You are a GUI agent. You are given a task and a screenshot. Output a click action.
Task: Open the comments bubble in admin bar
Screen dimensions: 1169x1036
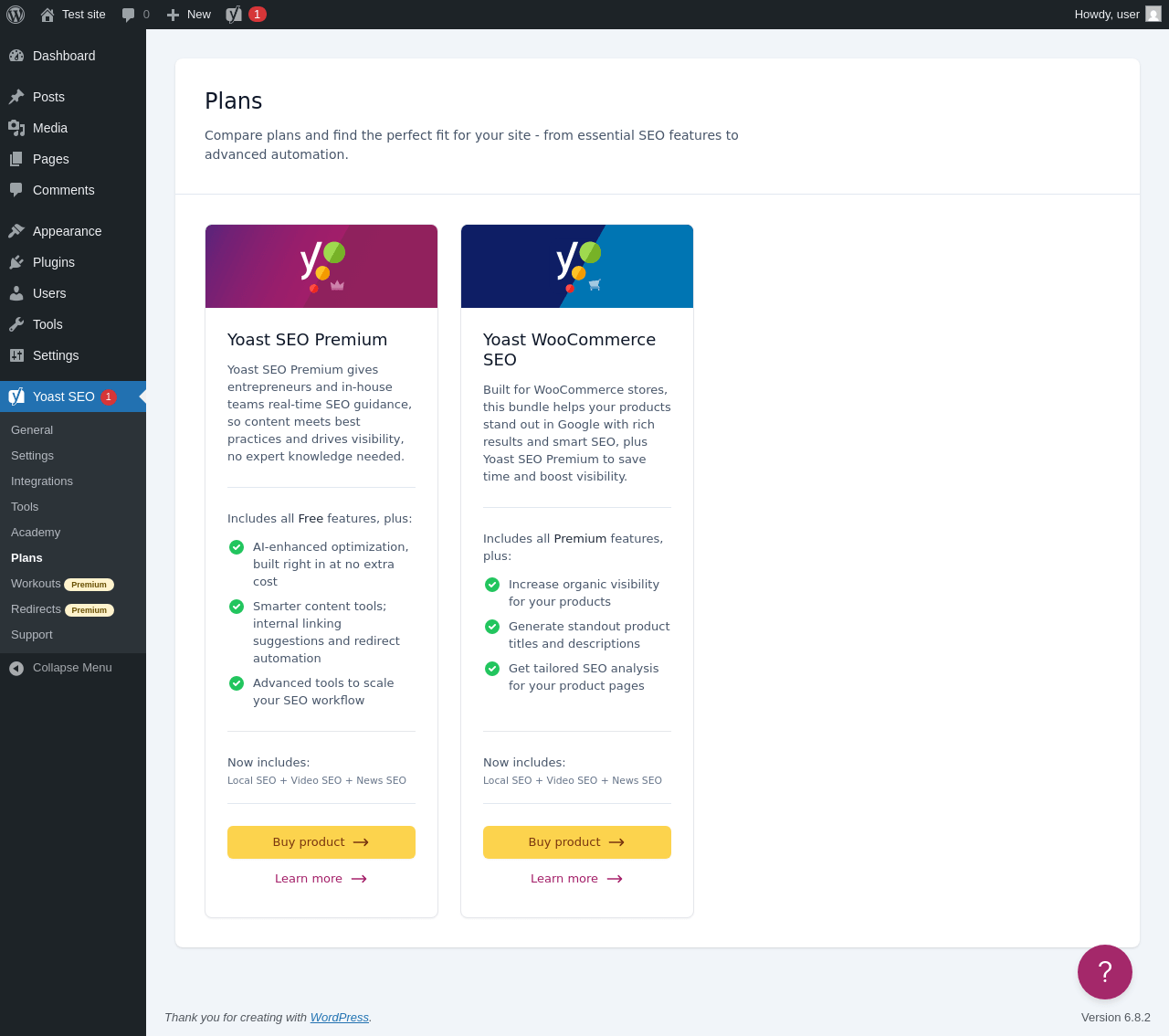click(x=129, y=15)
